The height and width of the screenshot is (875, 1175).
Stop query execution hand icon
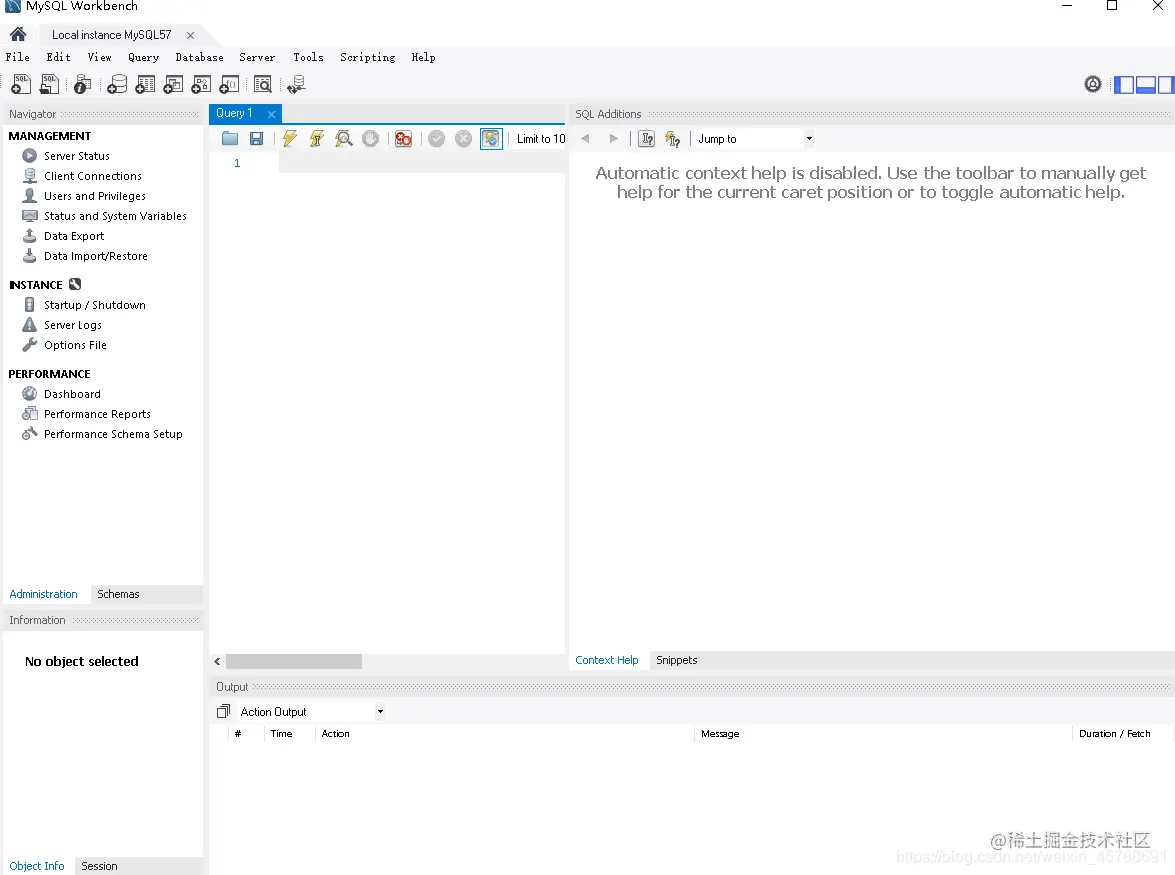click(x=370, y=139)
